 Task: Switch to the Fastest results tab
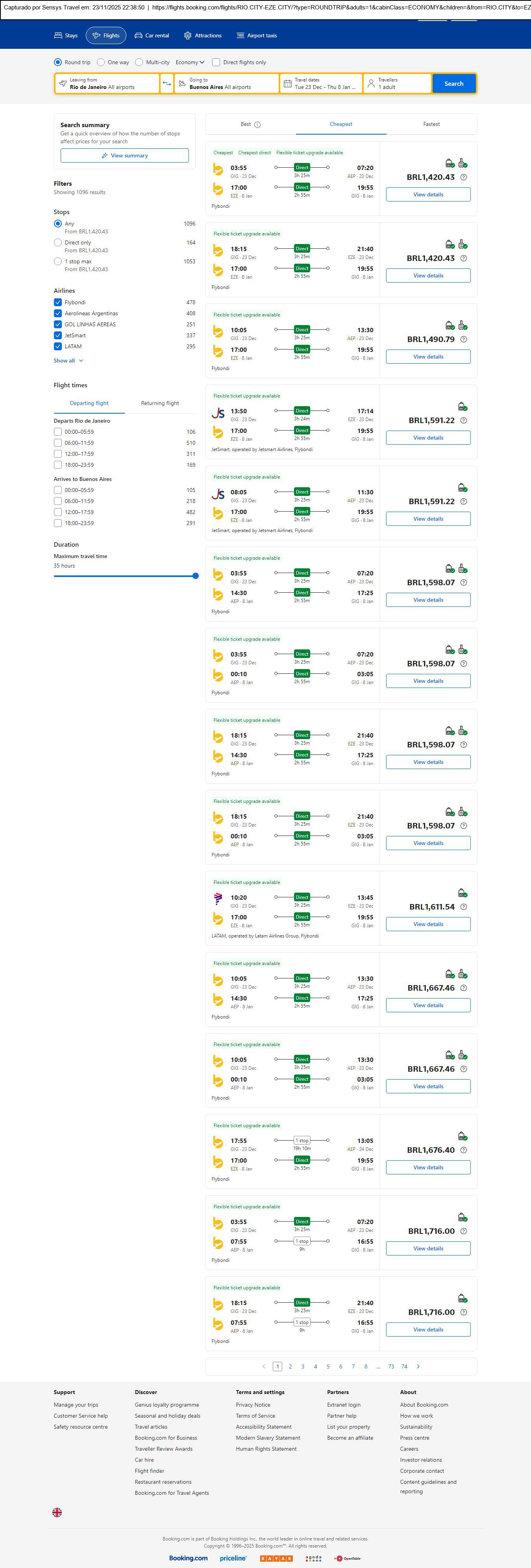[431, 124]
